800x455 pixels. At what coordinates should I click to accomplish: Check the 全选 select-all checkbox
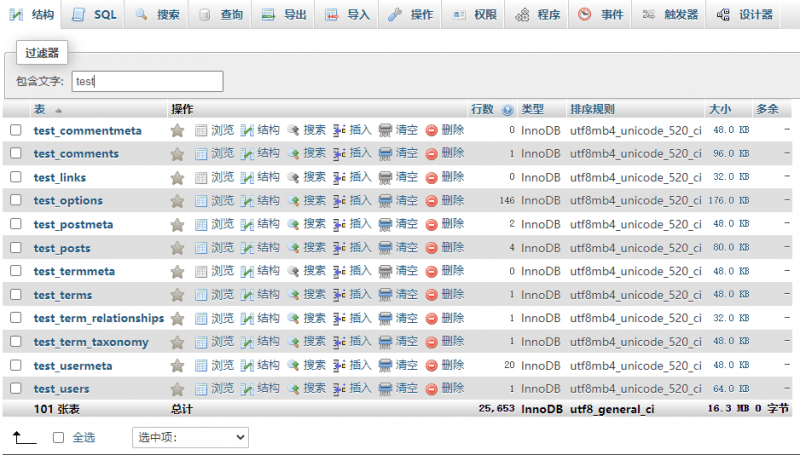[58, 437]
